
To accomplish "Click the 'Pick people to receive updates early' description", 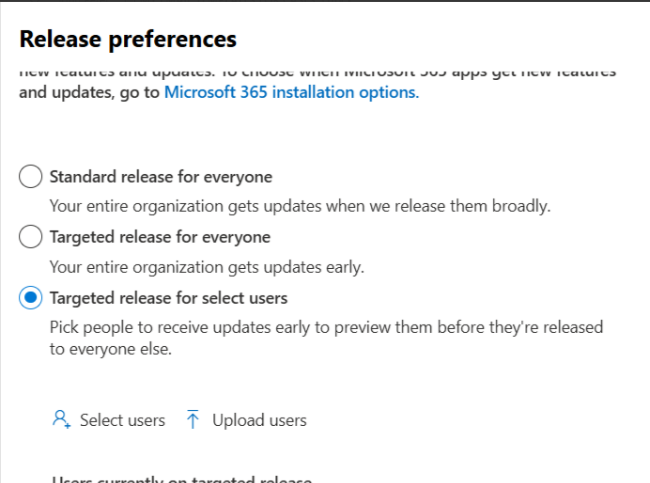I will [326, 327].
